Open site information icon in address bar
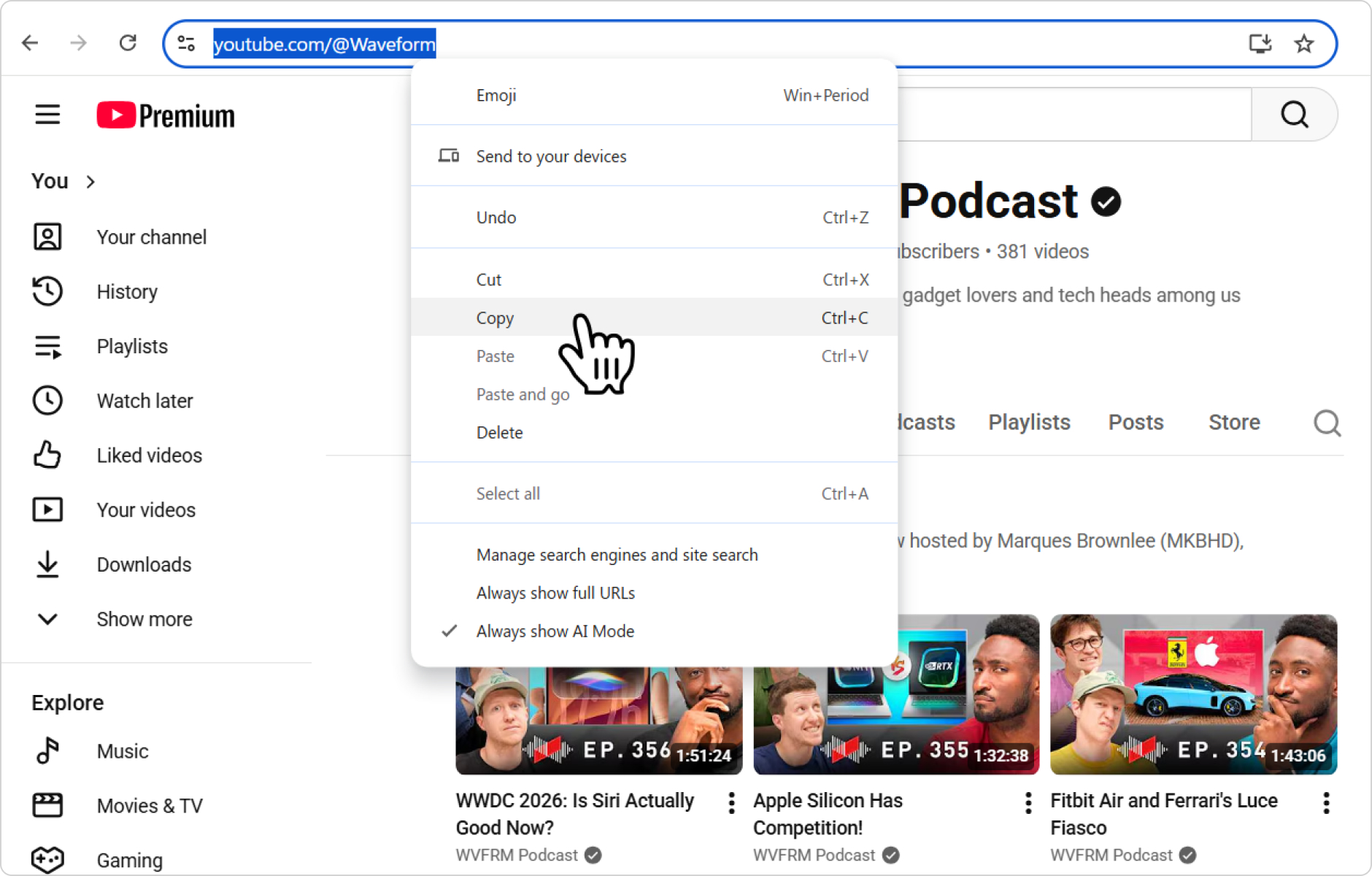 tap(186, 44)
